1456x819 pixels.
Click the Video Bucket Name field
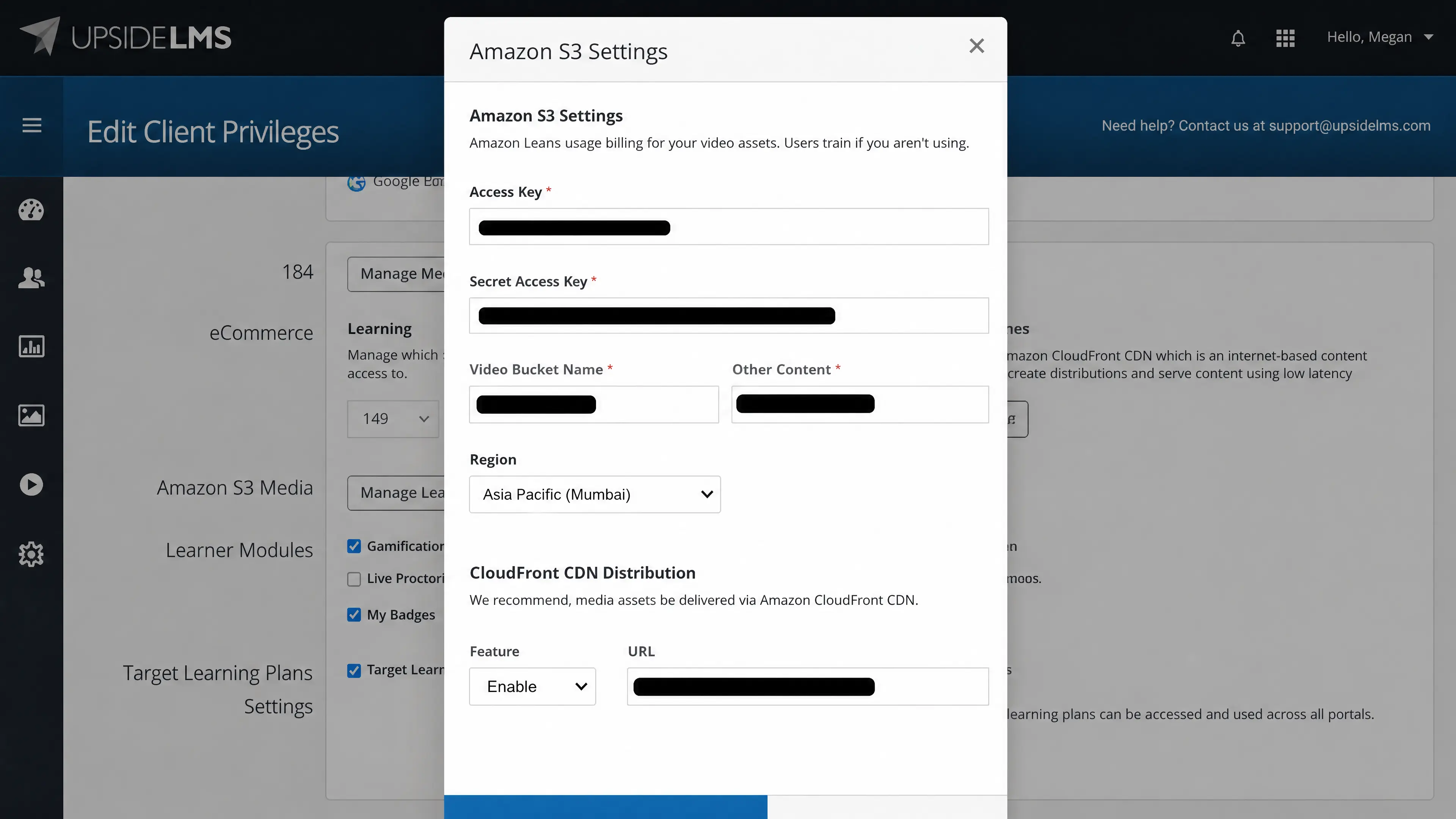[x=593, y=405]
